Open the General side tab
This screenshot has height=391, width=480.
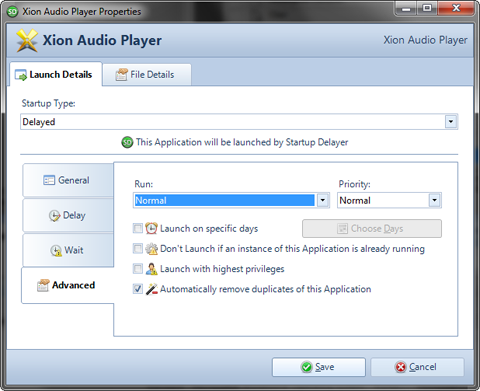click(x=68, y=180)
